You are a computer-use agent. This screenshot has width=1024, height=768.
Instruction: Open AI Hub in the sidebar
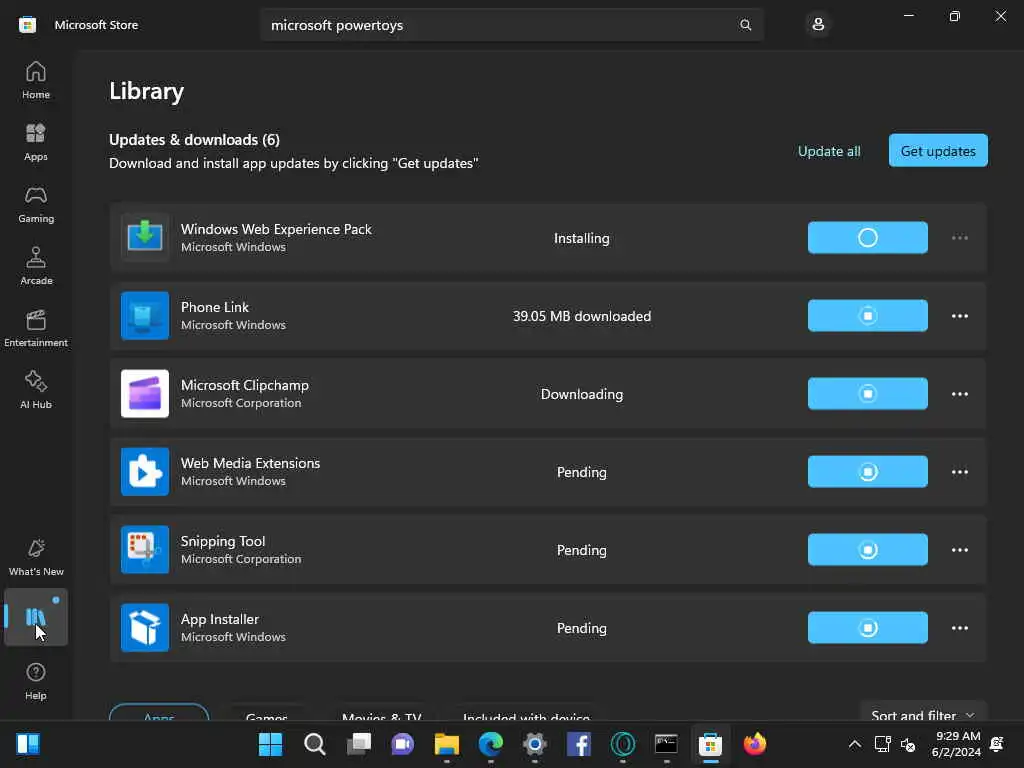(36, 391)
